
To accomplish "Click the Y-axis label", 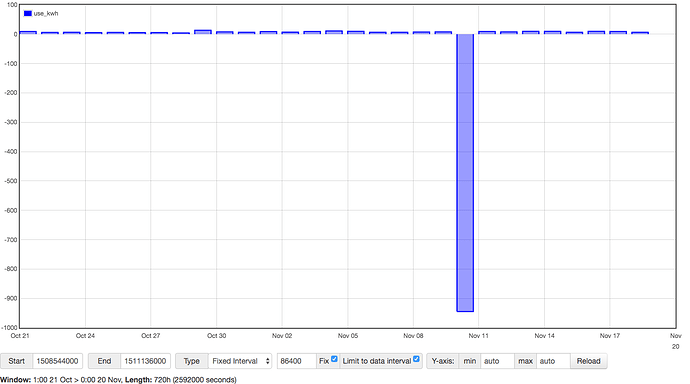I will tap(443, 361).
